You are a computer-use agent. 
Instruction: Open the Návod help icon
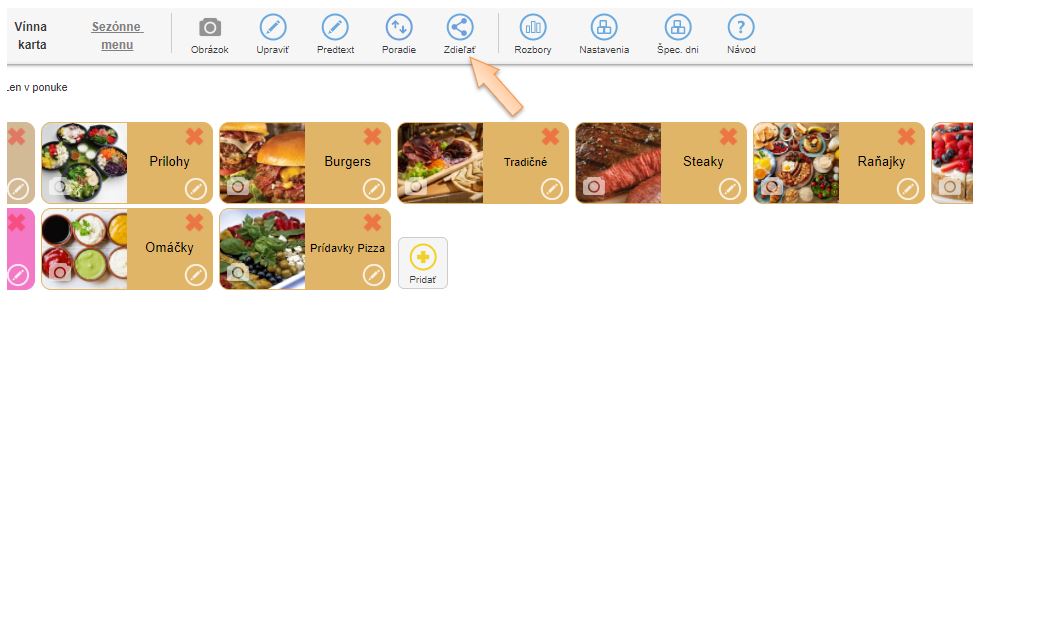pos(741,27)
